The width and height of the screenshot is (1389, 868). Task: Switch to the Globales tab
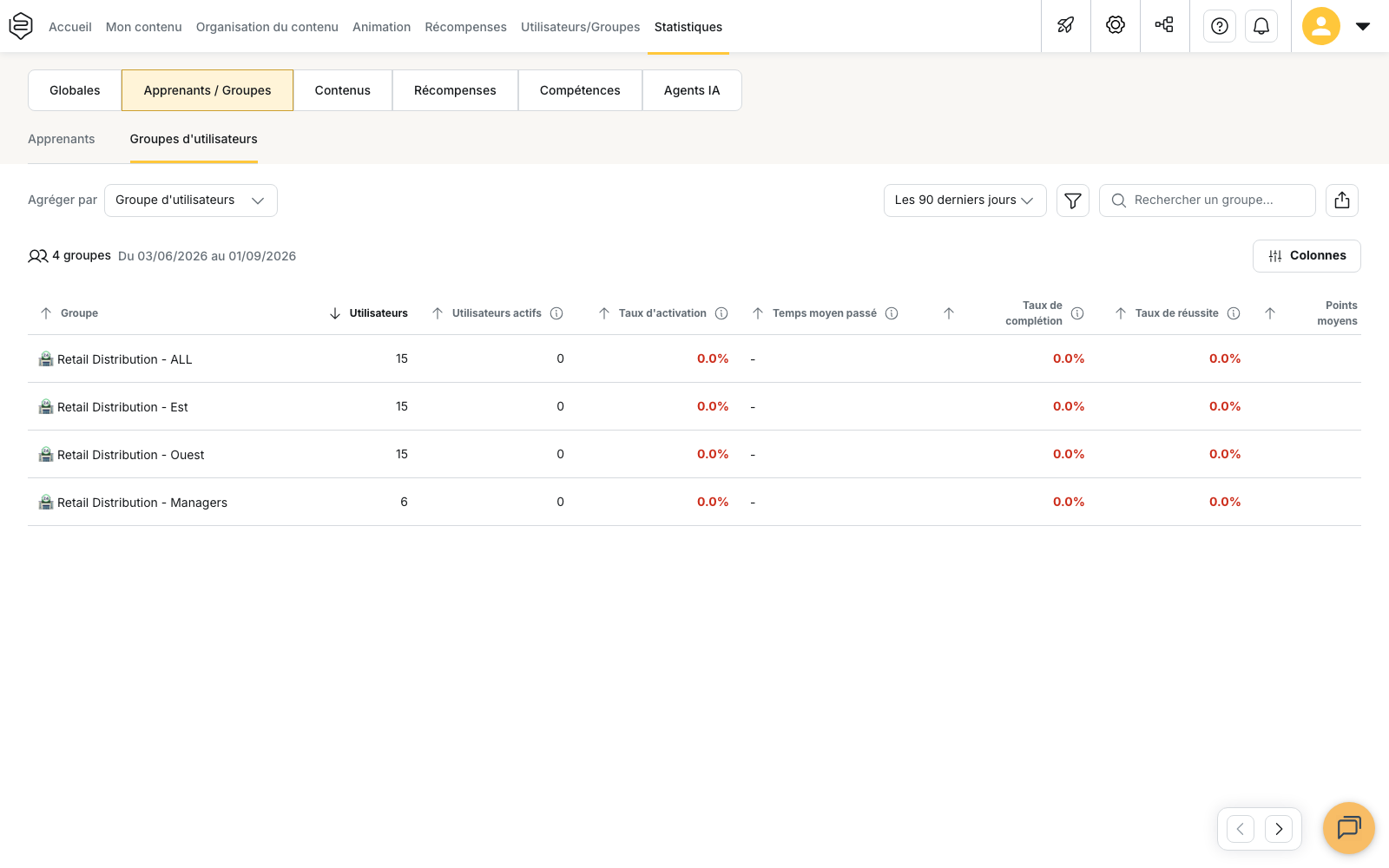coord(75,90)
